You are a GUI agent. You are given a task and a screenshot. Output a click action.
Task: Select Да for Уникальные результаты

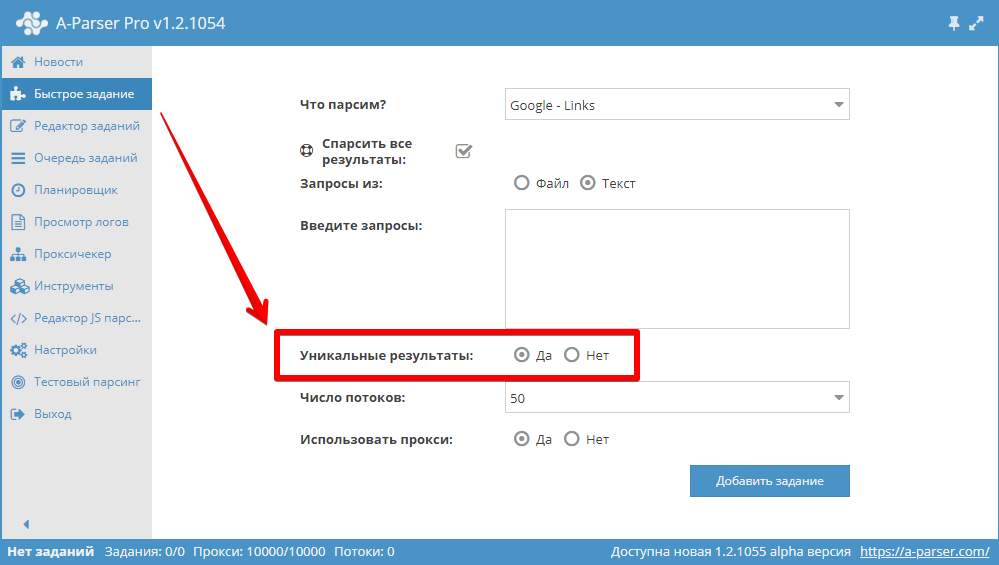521,355
